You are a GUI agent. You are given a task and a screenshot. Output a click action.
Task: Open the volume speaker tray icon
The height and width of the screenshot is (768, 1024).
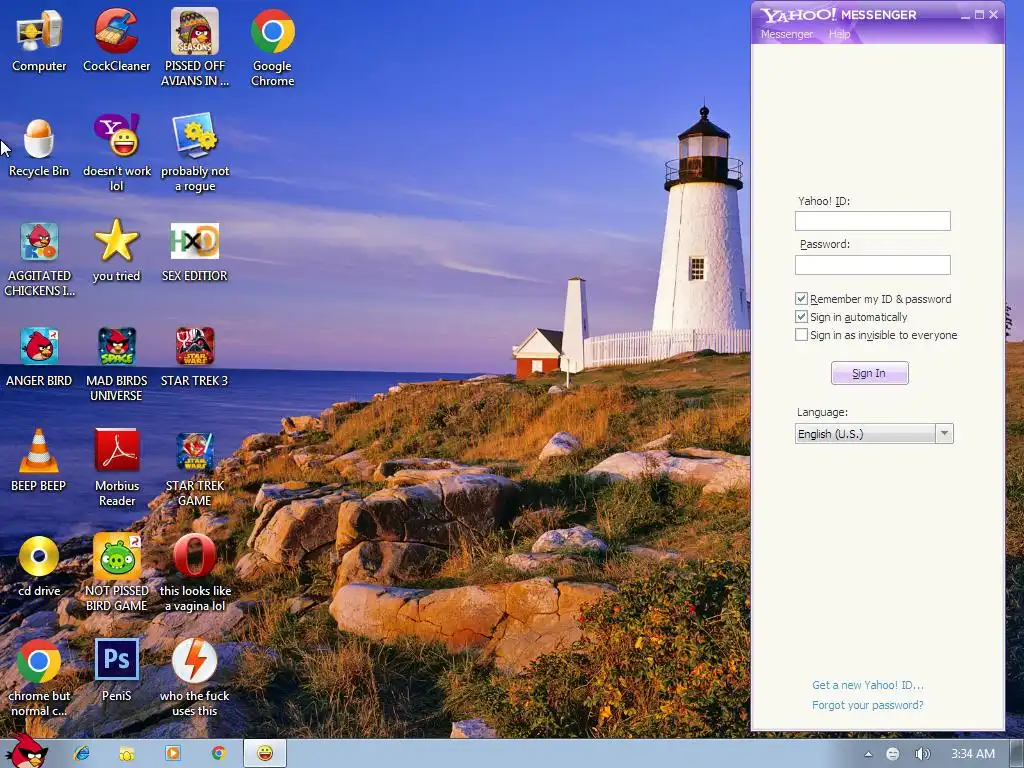[922, 754]
